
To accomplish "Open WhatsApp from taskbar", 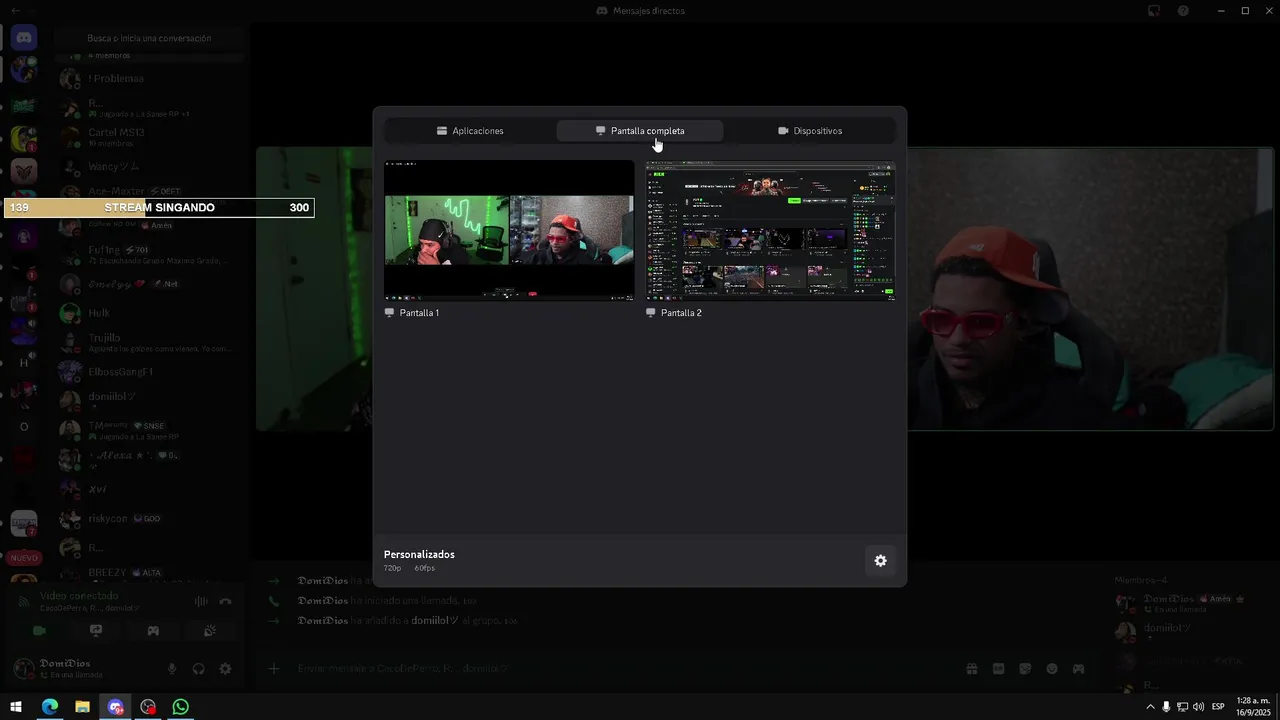I will 180,707.
